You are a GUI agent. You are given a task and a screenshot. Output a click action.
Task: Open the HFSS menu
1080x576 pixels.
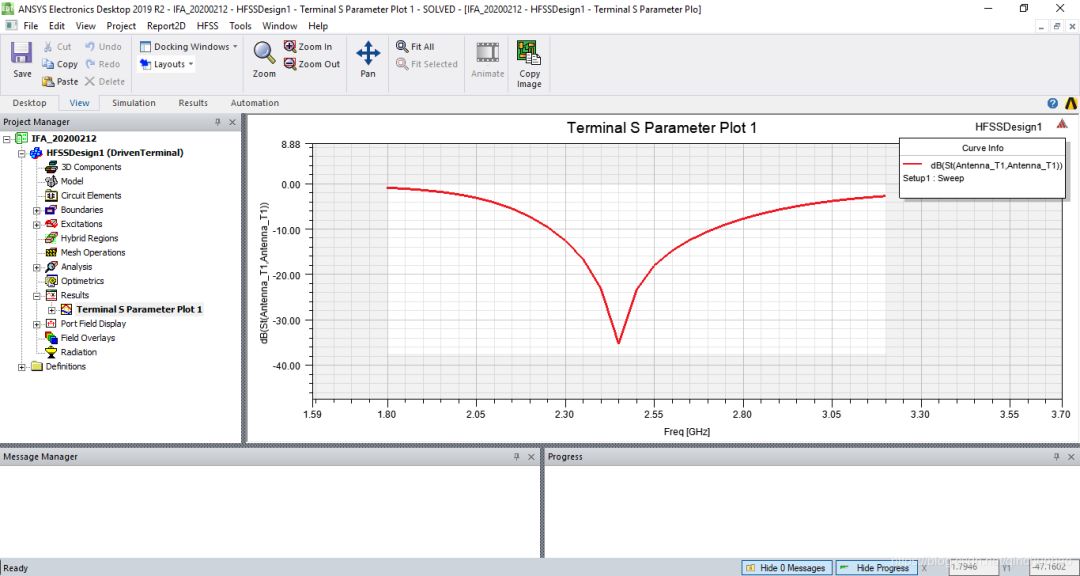[x=207, y=25]
